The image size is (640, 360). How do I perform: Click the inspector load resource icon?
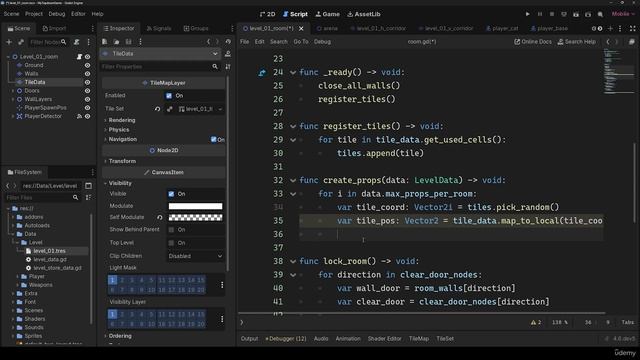coord(116,42)
